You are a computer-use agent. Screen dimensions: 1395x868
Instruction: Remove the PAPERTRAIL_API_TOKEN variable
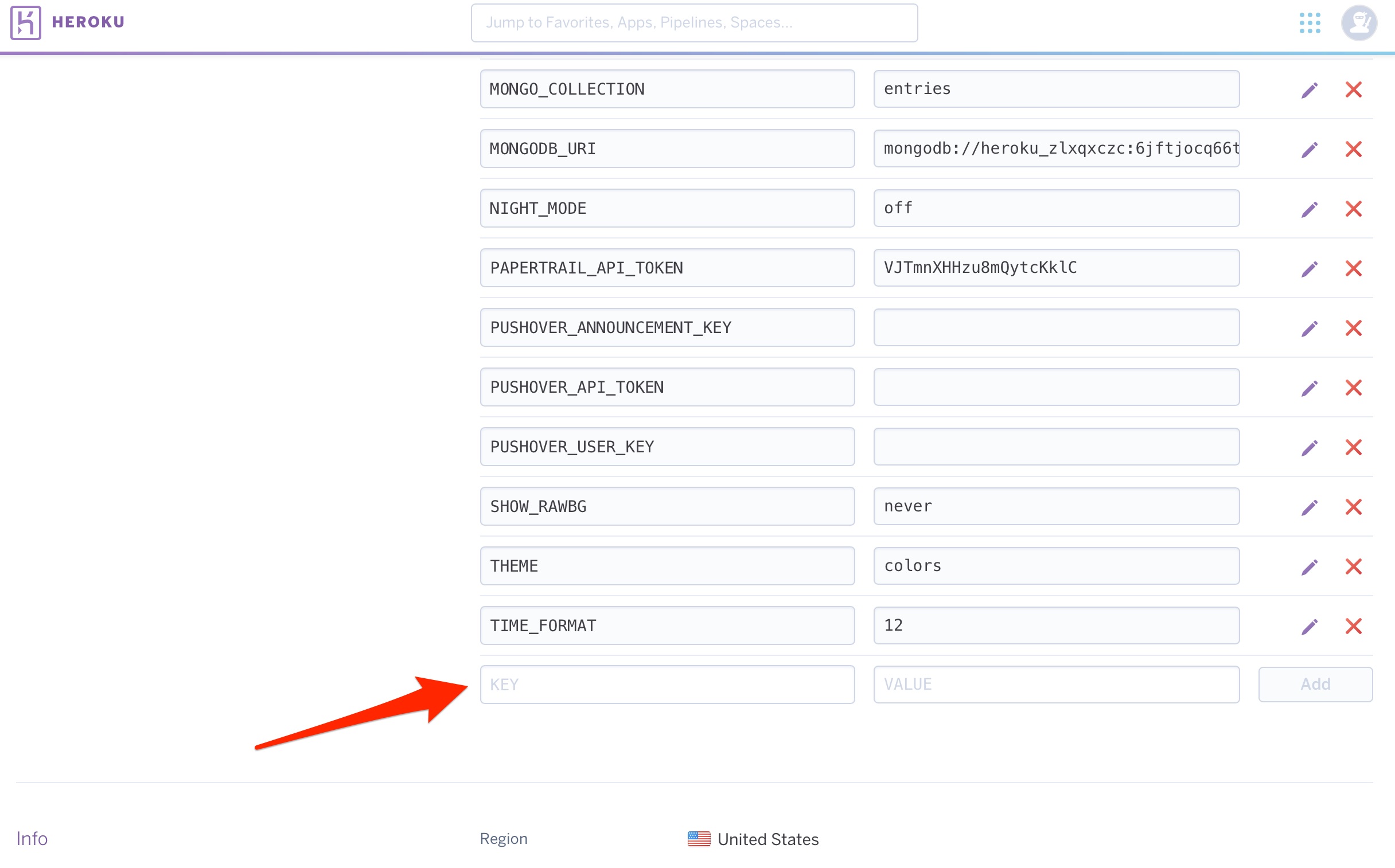click(1353, 269)
